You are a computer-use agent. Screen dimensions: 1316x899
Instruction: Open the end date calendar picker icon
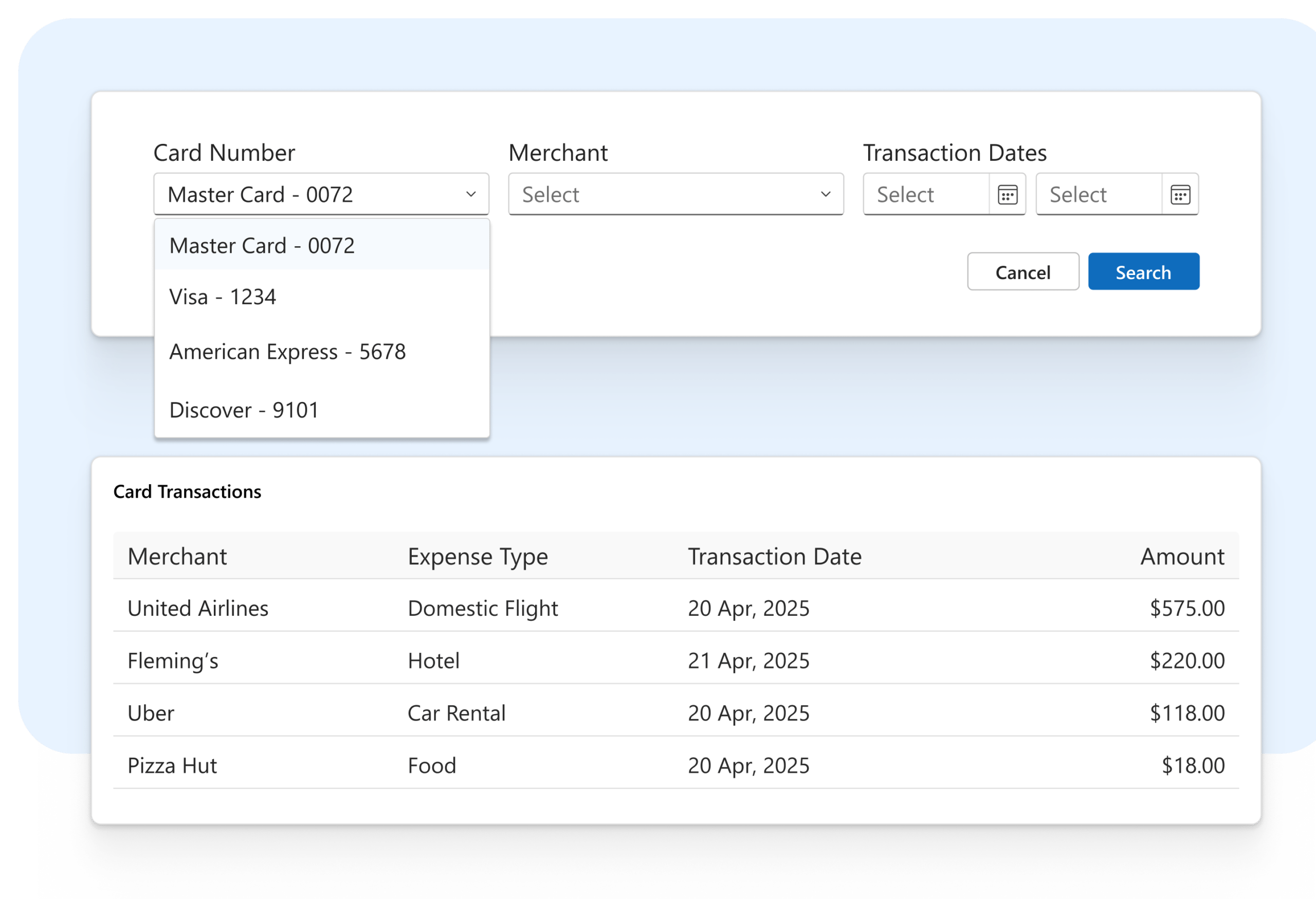(x=1180, y=195)
